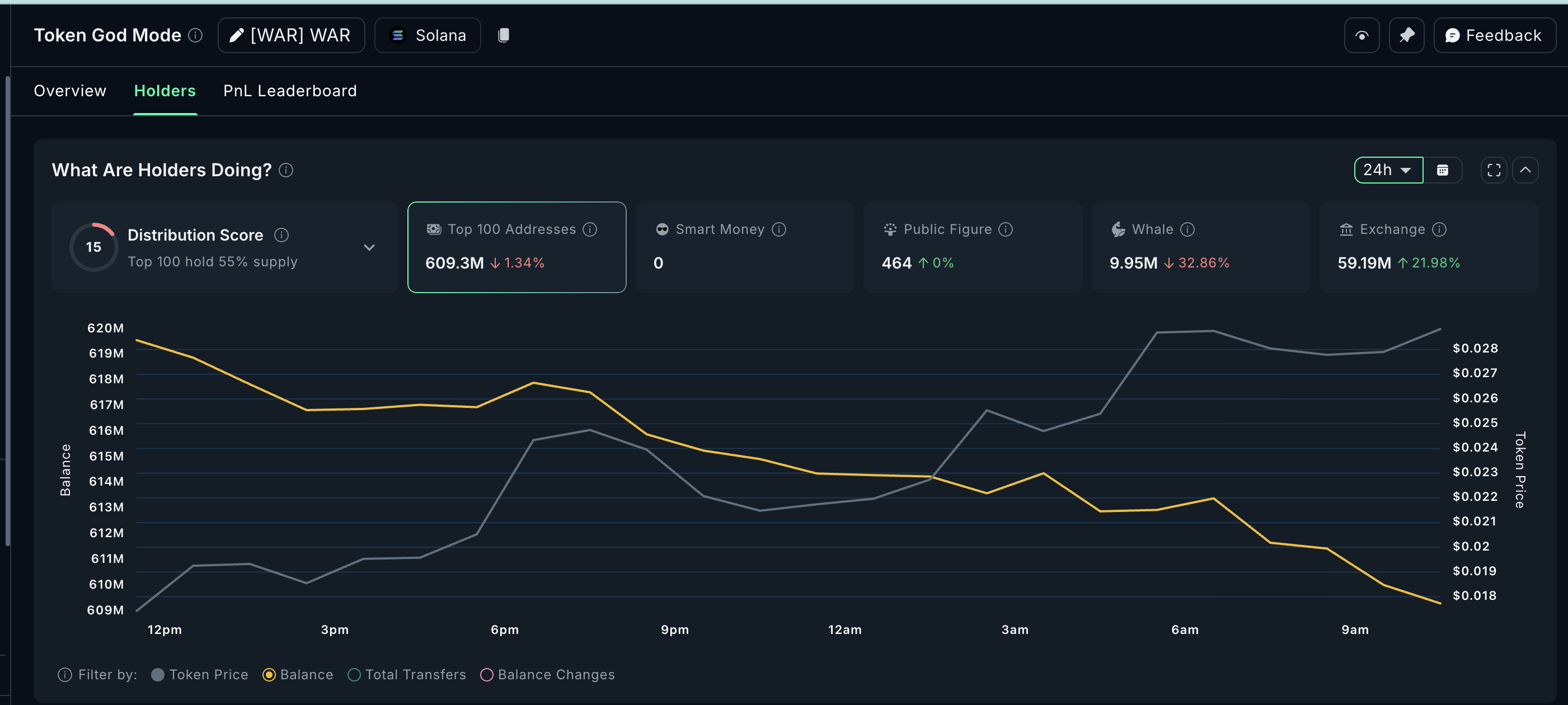This screenshot has width=1568, height=705.
Task: Expand the Distribution Score chevron
Action: point(369,247)
